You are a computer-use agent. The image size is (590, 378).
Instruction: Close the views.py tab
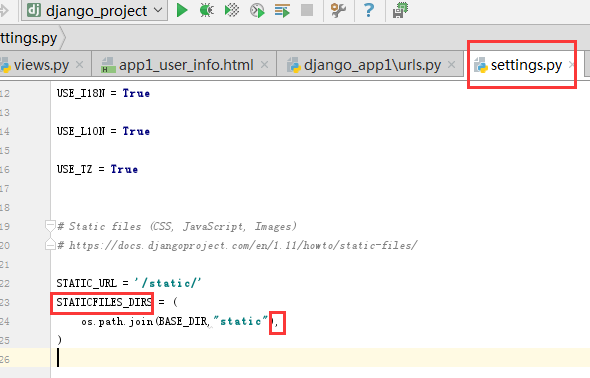coord(79,65)
